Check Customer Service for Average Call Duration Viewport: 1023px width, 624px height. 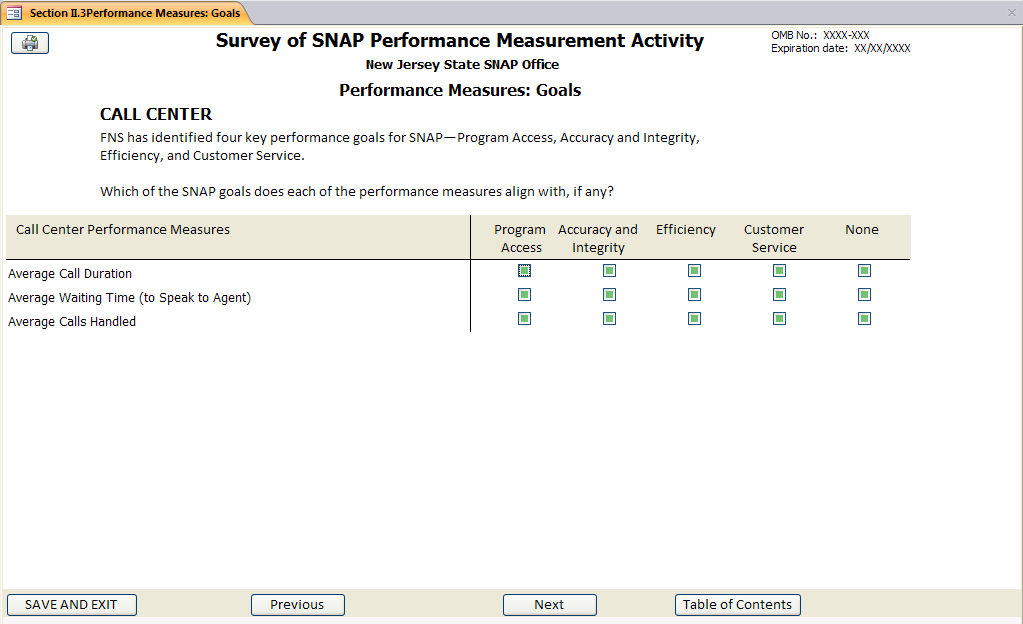coord(779,271)
